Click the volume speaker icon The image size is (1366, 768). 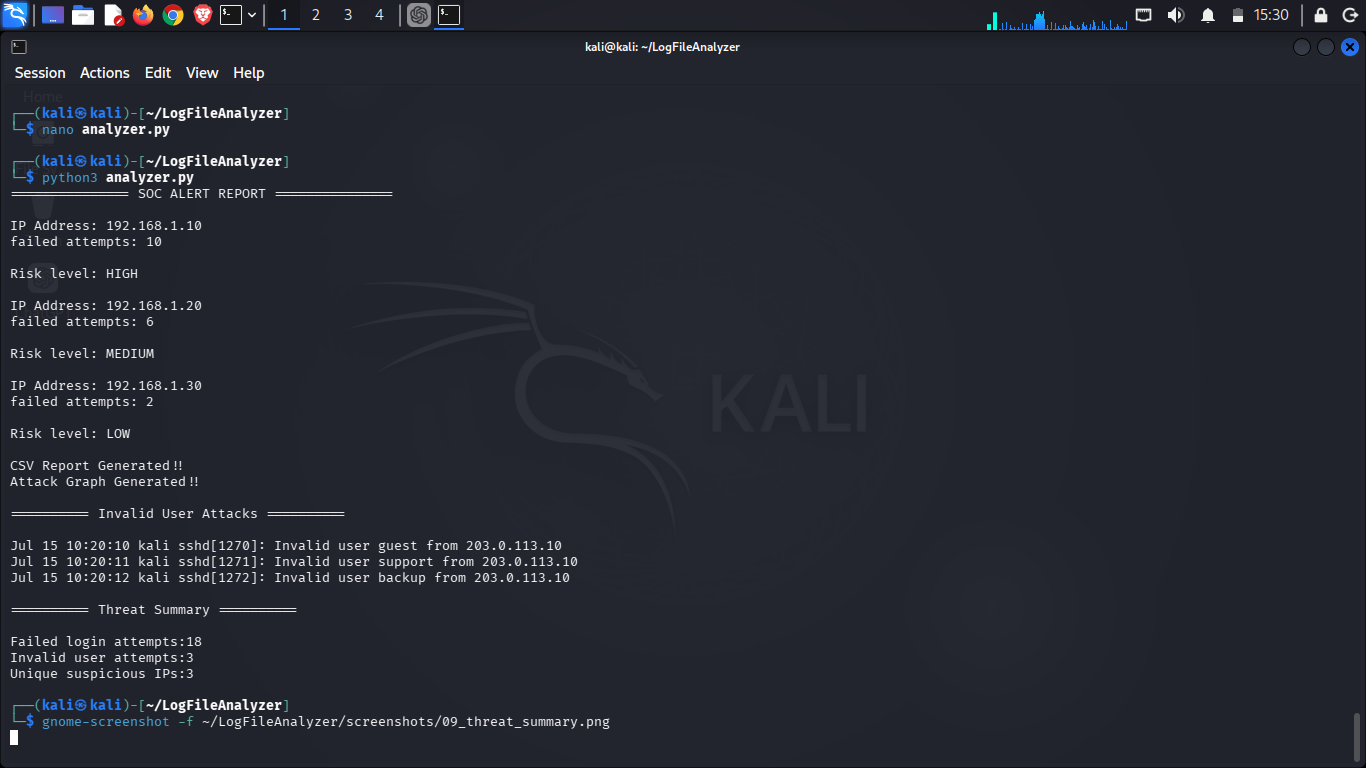click(1176, 15)
